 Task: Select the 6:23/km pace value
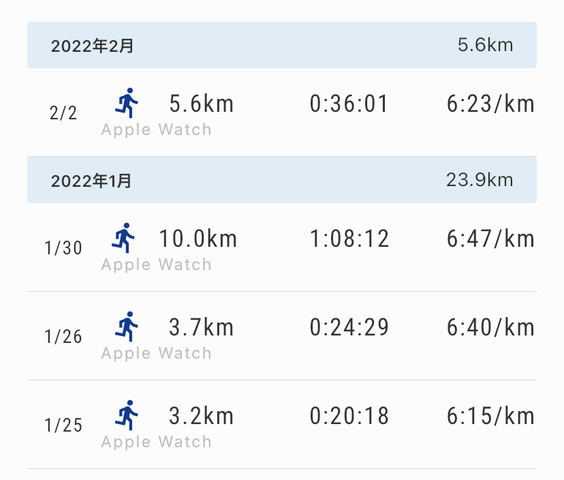pos(490,104)
